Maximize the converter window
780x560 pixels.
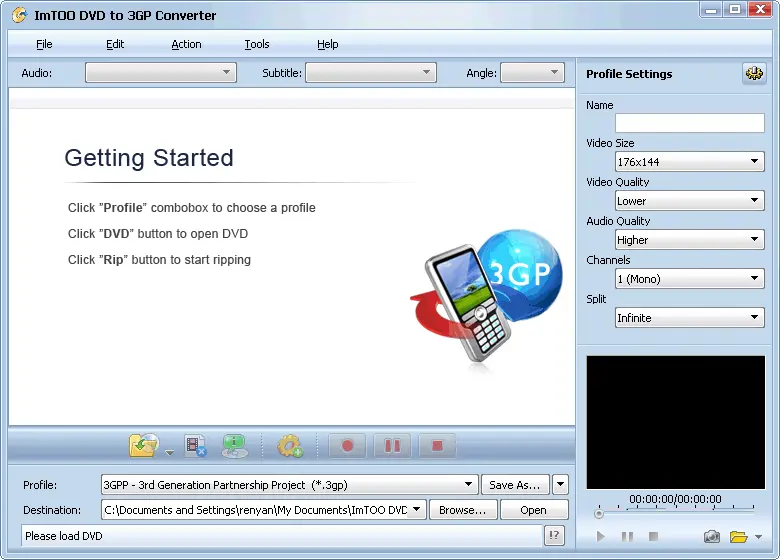[x=735, y=9]
